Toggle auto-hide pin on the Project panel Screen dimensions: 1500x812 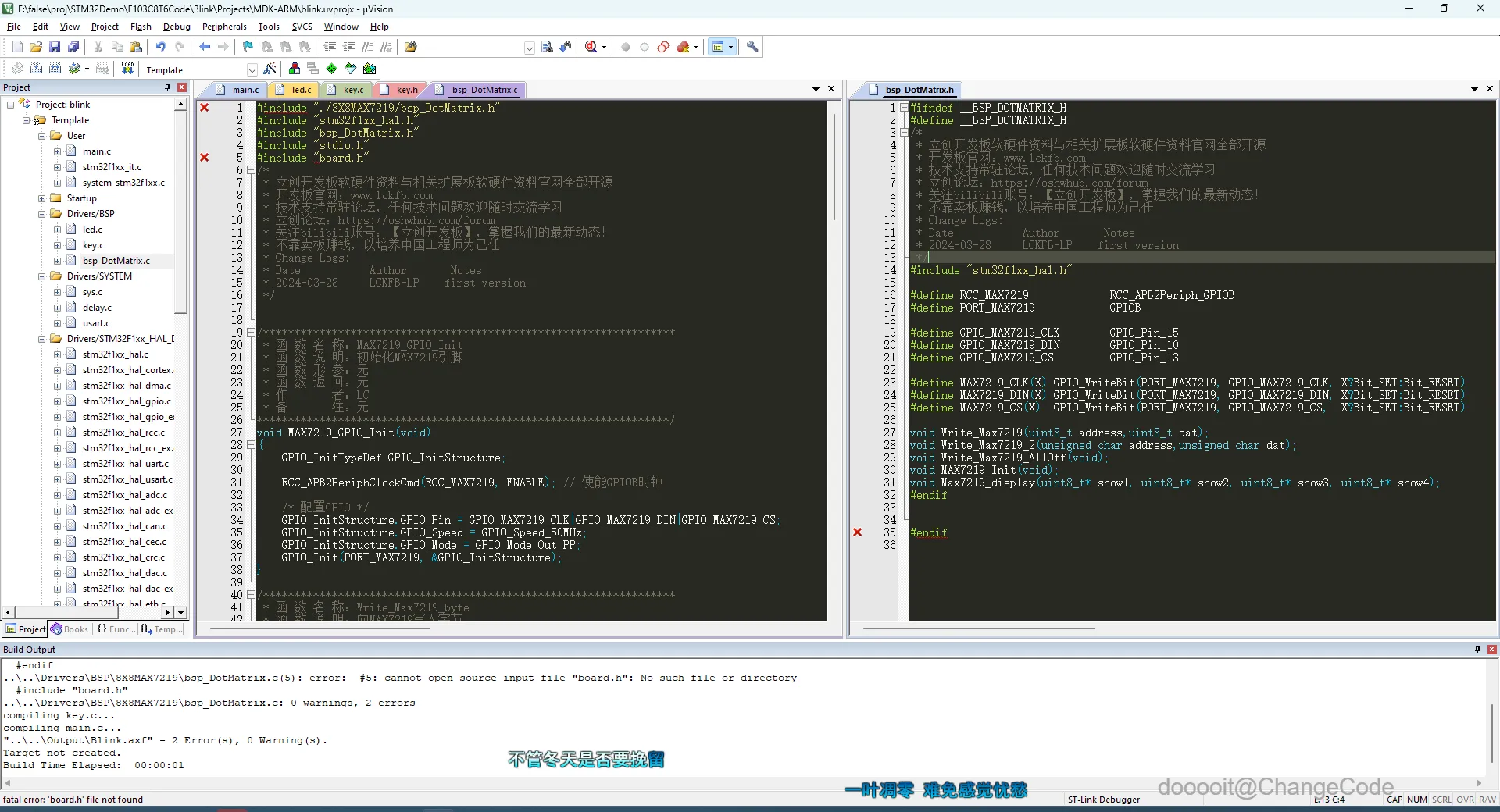[x=167, y=87]
